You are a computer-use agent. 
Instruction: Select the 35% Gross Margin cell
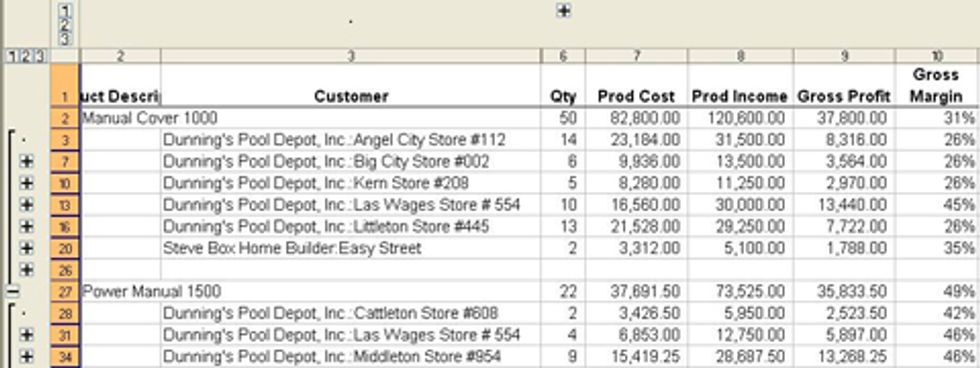coord(937,248)
